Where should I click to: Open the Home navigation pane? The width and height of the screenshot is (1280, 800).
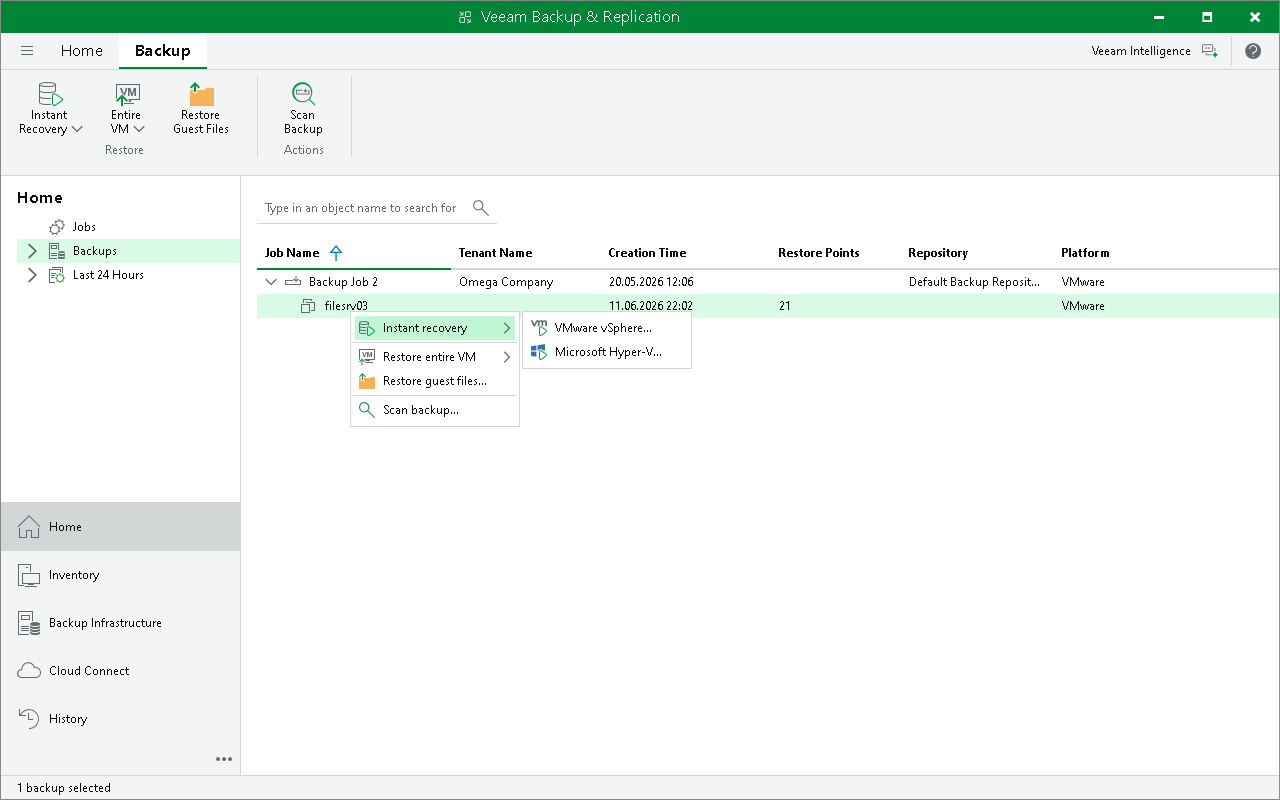tap(120, 527)
